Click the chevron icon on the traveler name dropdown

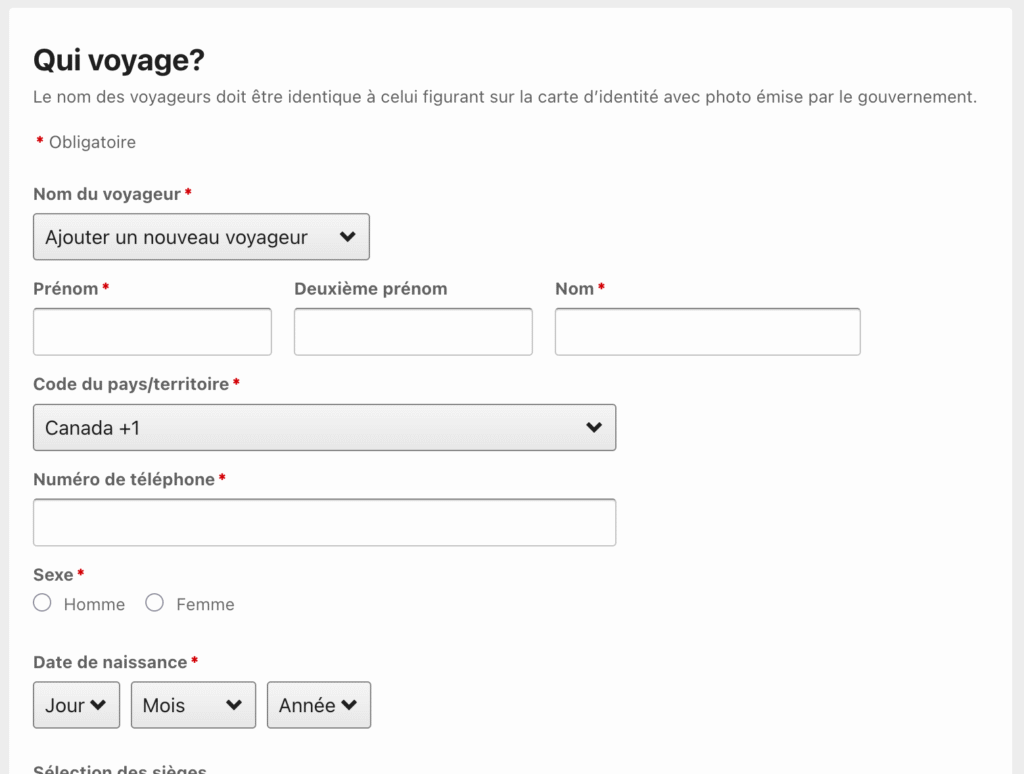[347, 237]
